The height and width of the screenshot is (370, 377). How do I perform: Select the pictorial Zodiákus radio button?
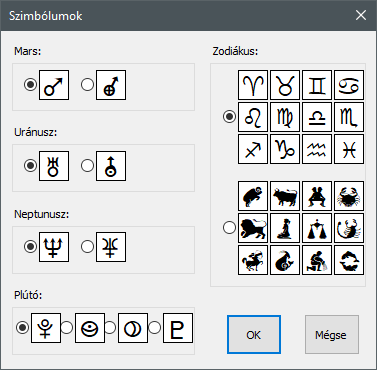[x=229, y=228]
